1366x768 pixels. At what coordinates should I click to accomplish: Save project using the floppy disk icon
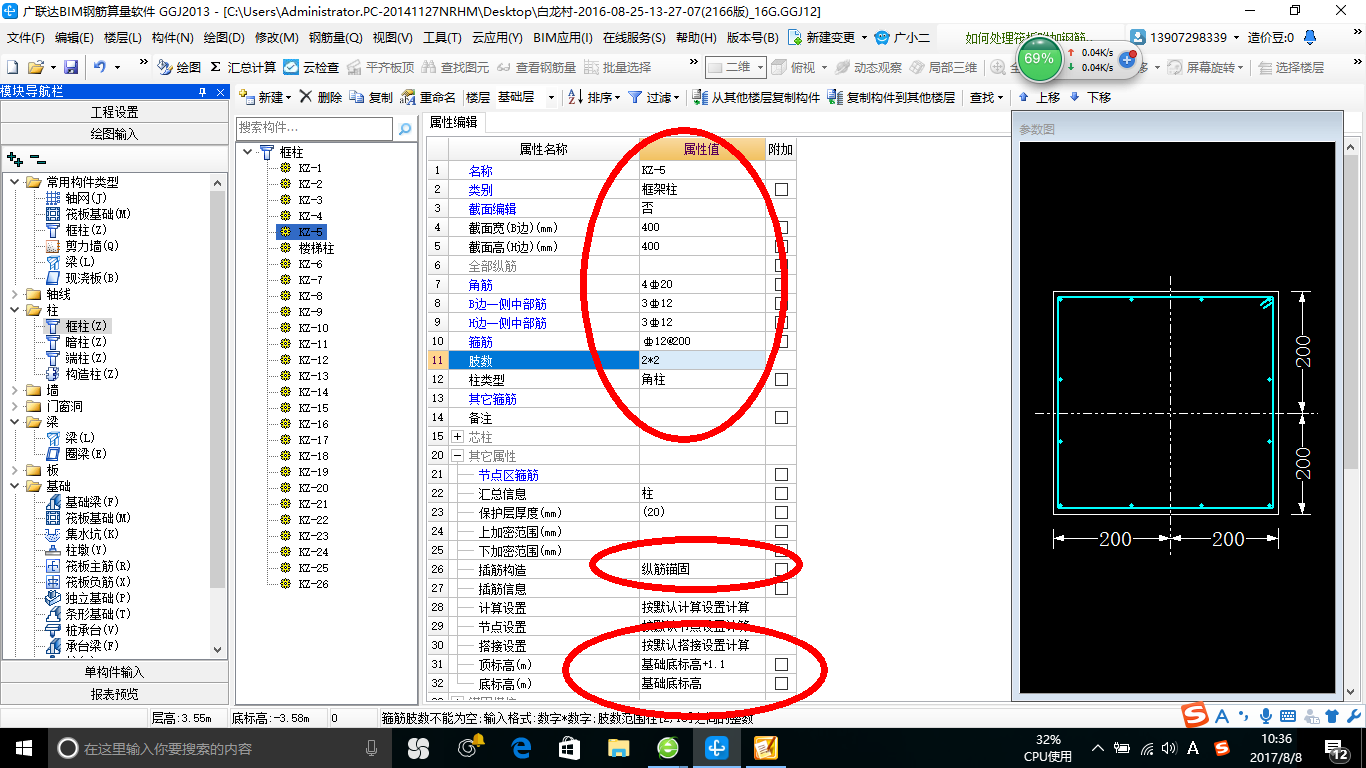[x=71, y=67]
